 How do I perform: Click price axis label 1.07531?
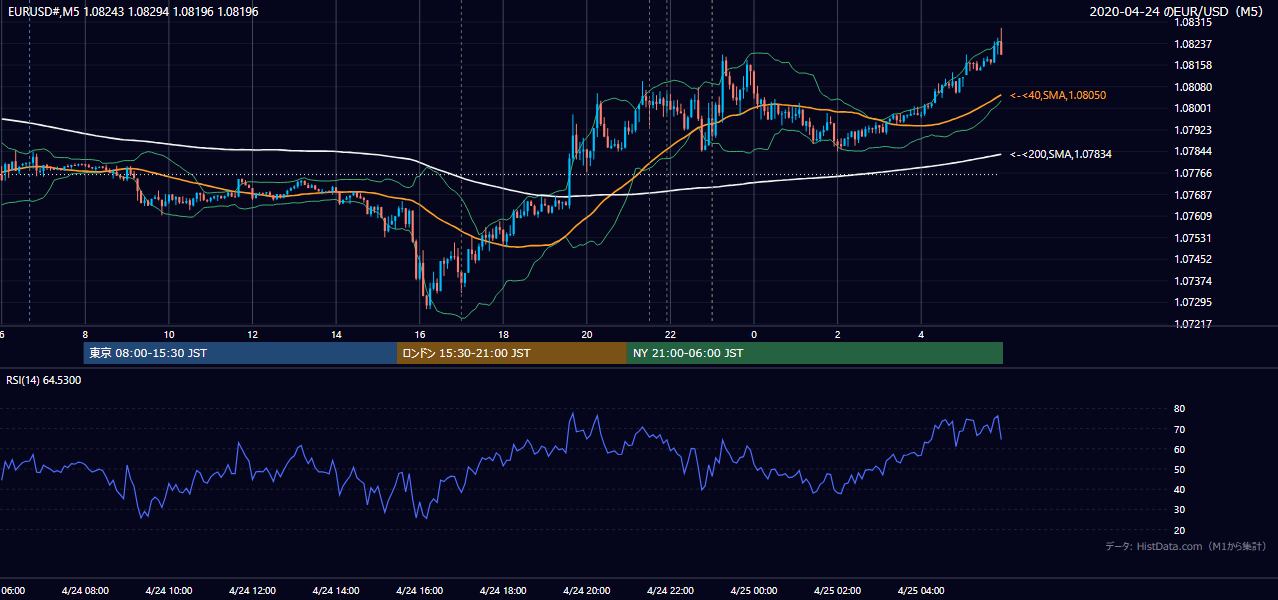[1194, 238]
